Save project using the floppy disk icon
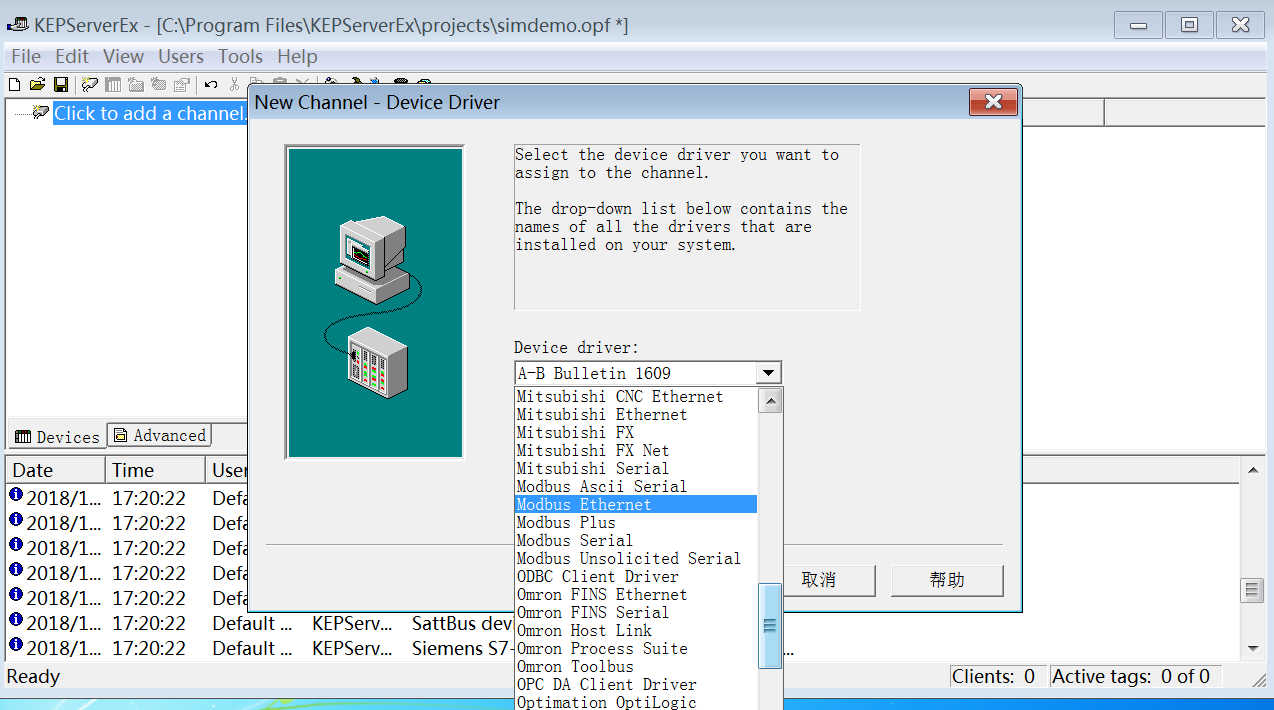Image resolution: width=1274 pixels, height=710 pixels. point(61,85)
